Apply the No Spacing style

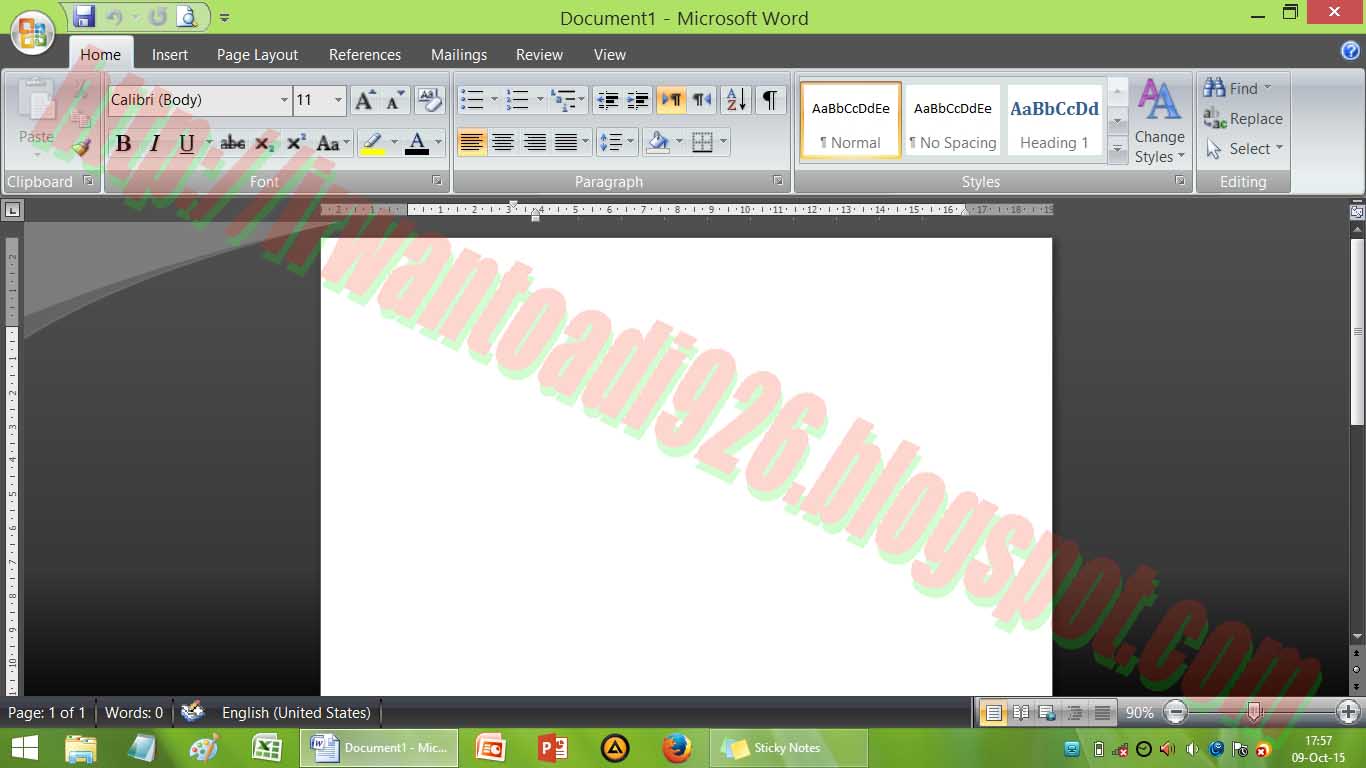click(x=952, y=120)
